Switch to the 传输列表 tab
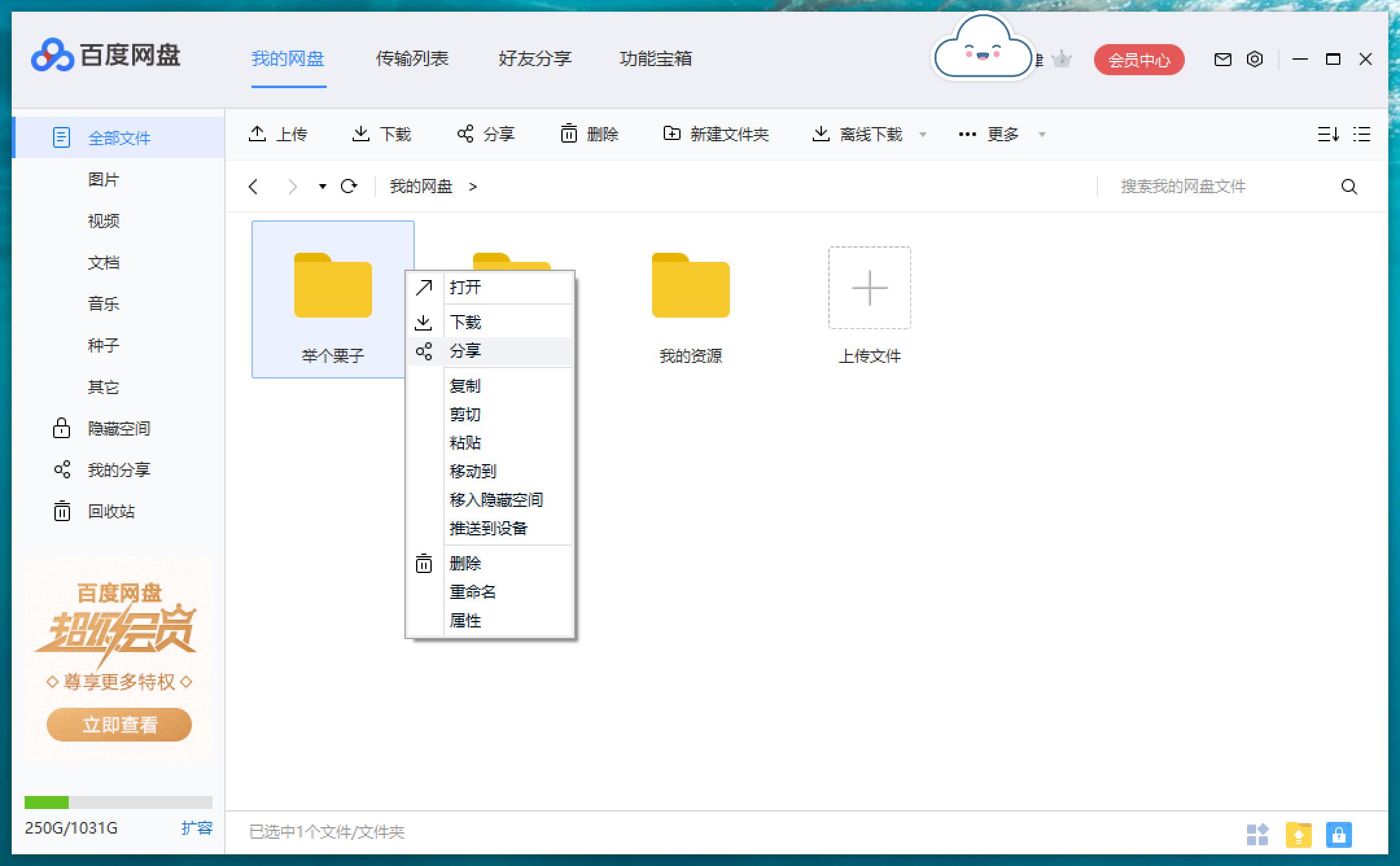Screen dimensions: 1400x866 tap(413, 59)
